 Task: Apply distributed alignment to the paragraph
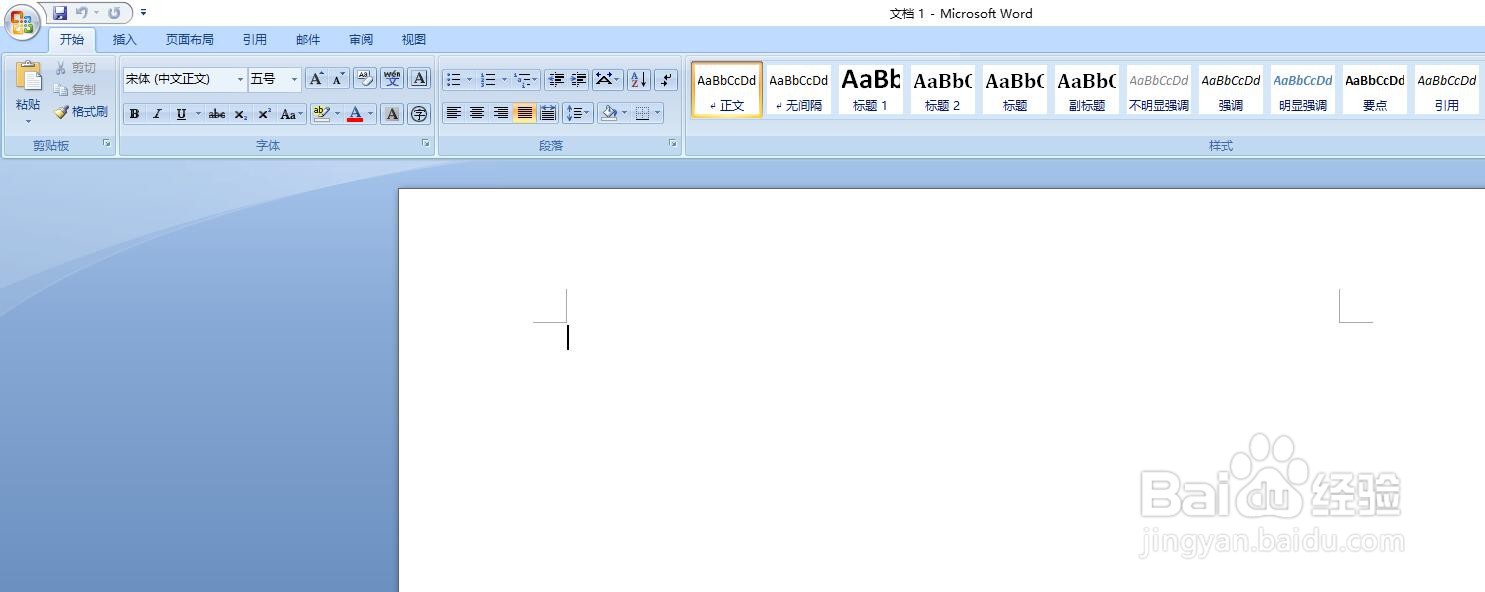[548, 113]
